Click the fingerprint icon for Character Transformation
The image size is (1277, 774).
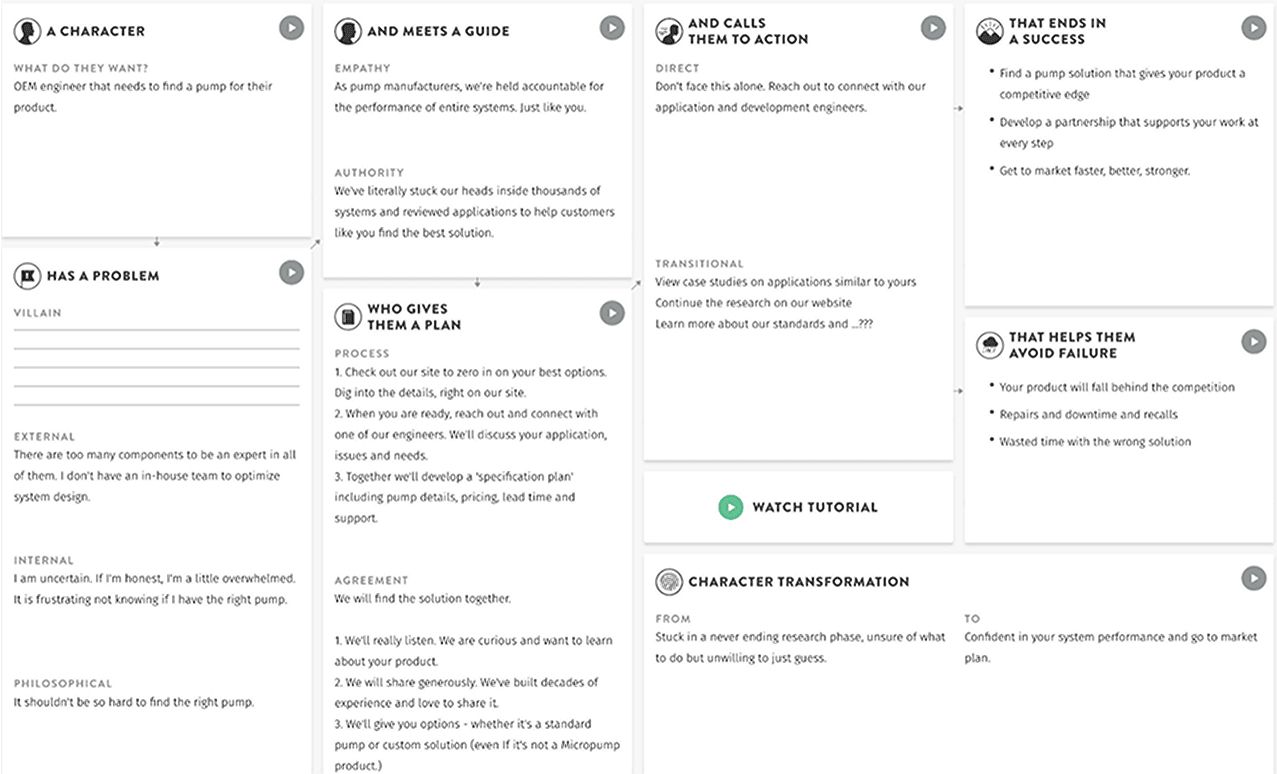[669, 581]
